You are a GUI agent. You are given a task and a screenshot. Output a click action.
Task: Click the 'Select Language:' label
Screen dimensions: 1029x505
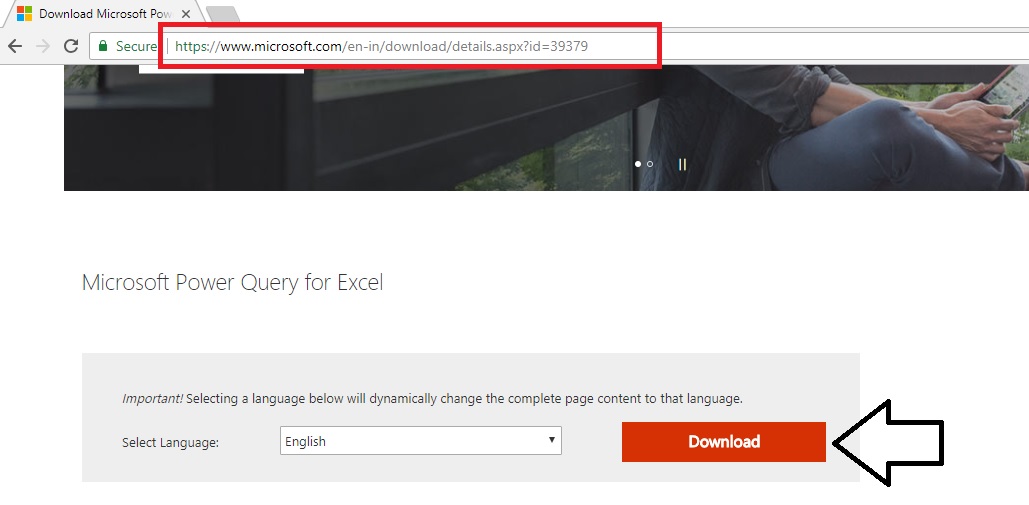click(x=171, y=443)
